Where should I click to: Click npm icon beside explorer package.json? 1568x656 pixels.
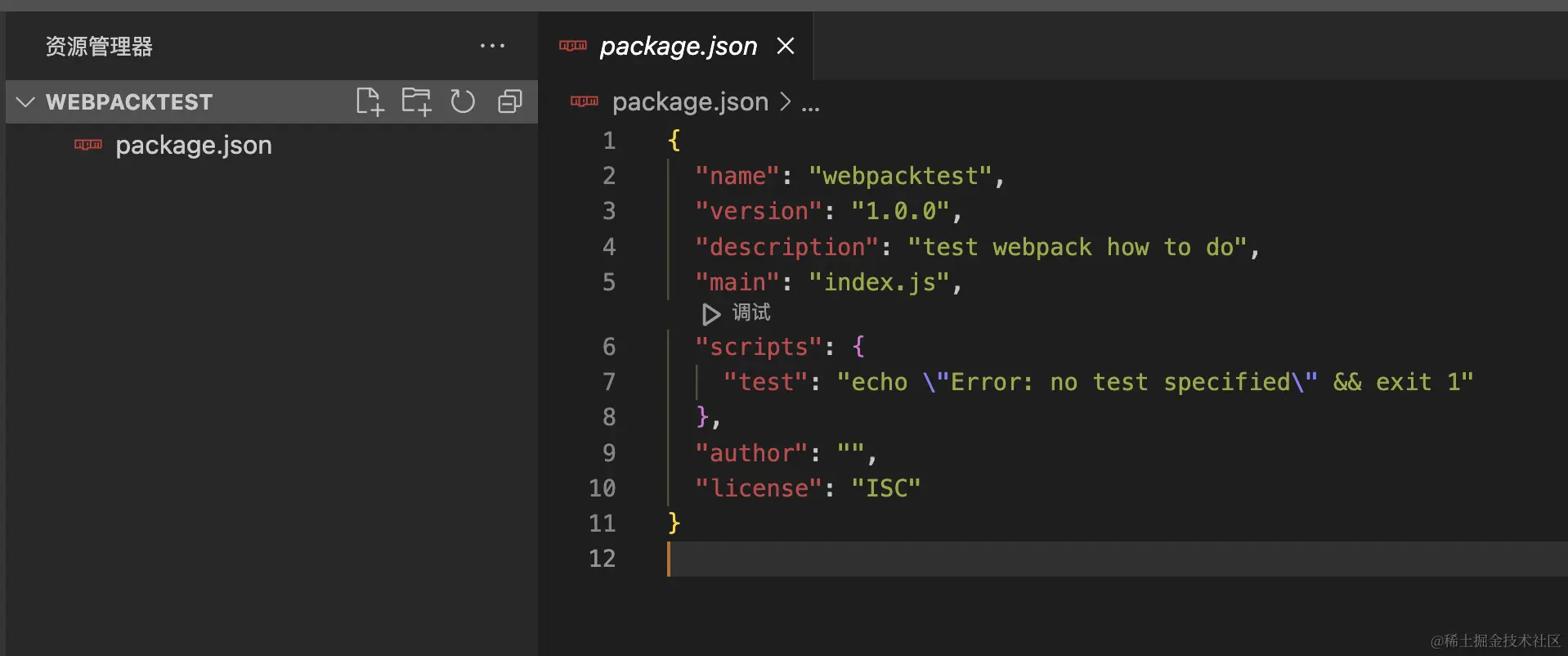coord(88,145)
